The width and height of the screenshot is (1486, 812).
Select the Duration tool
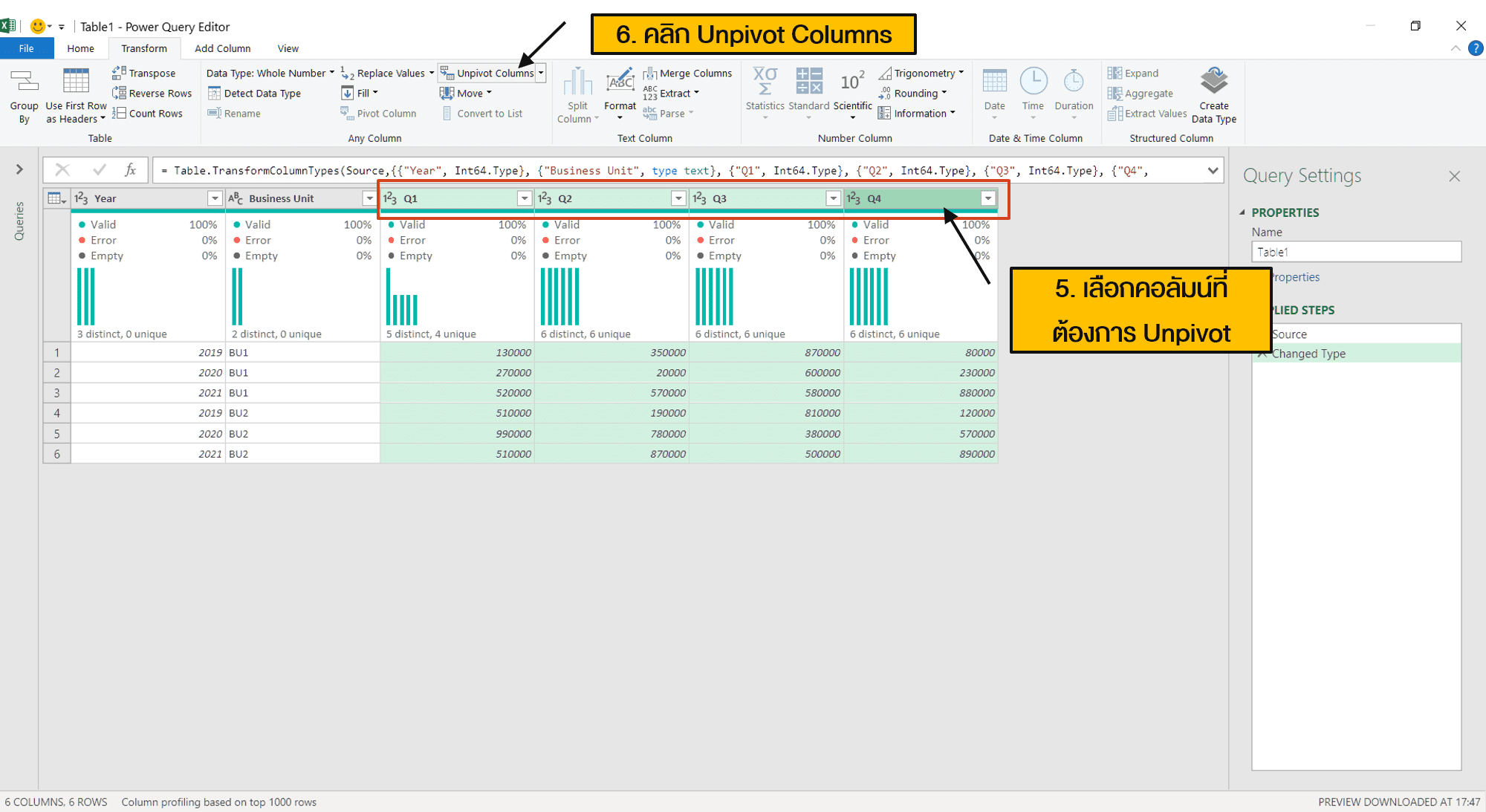tap(1073, 95)
